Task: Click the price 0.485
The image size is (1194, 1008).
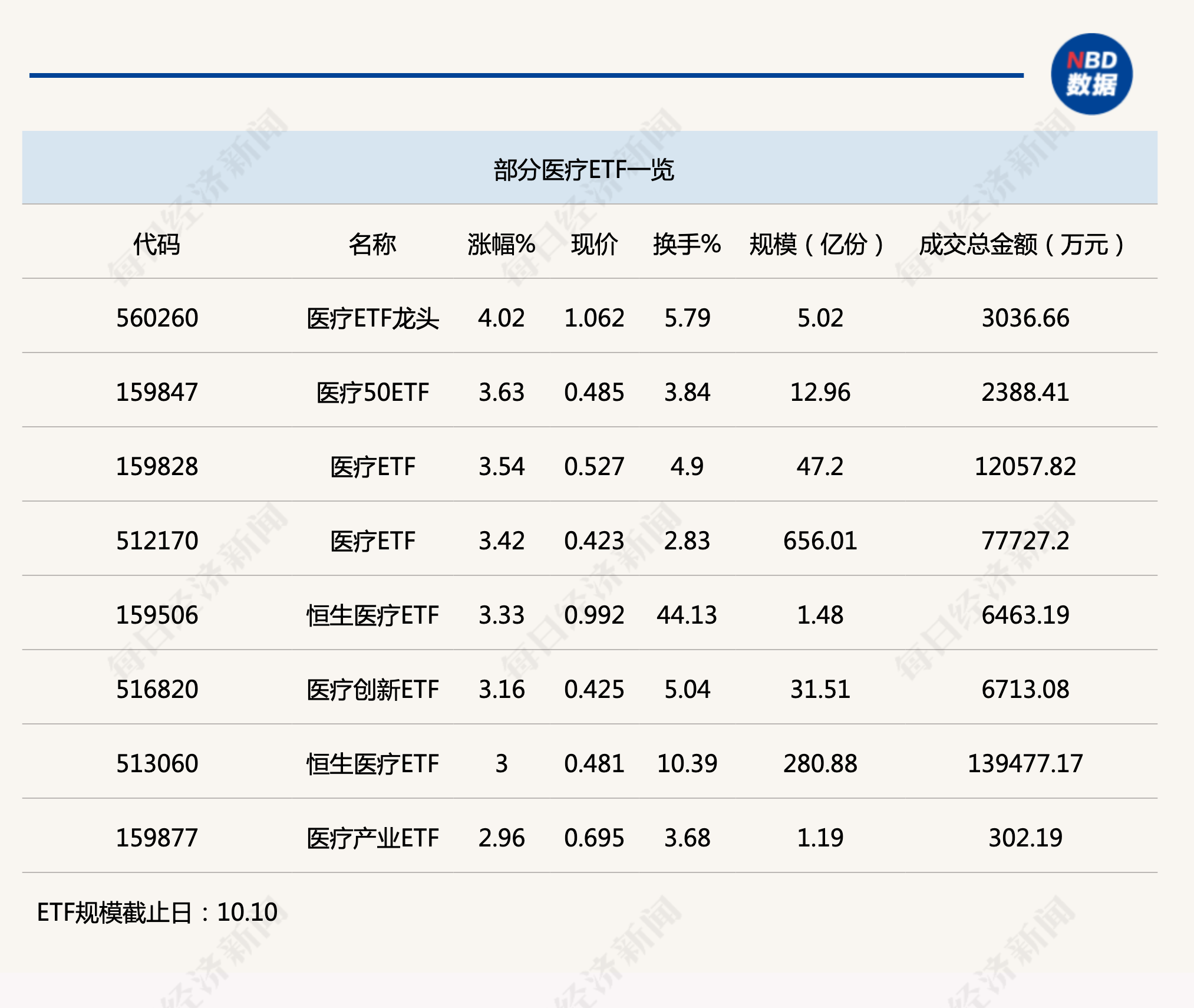Action: coord(594,393)
